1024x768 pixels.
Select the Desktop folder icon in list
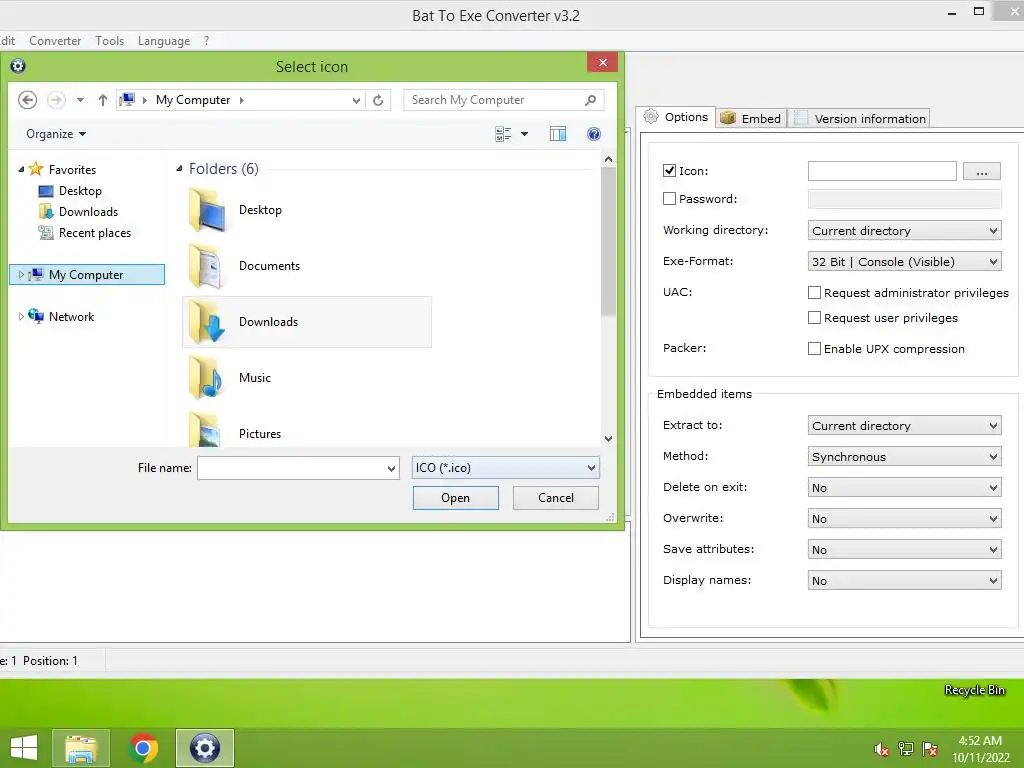206,210
